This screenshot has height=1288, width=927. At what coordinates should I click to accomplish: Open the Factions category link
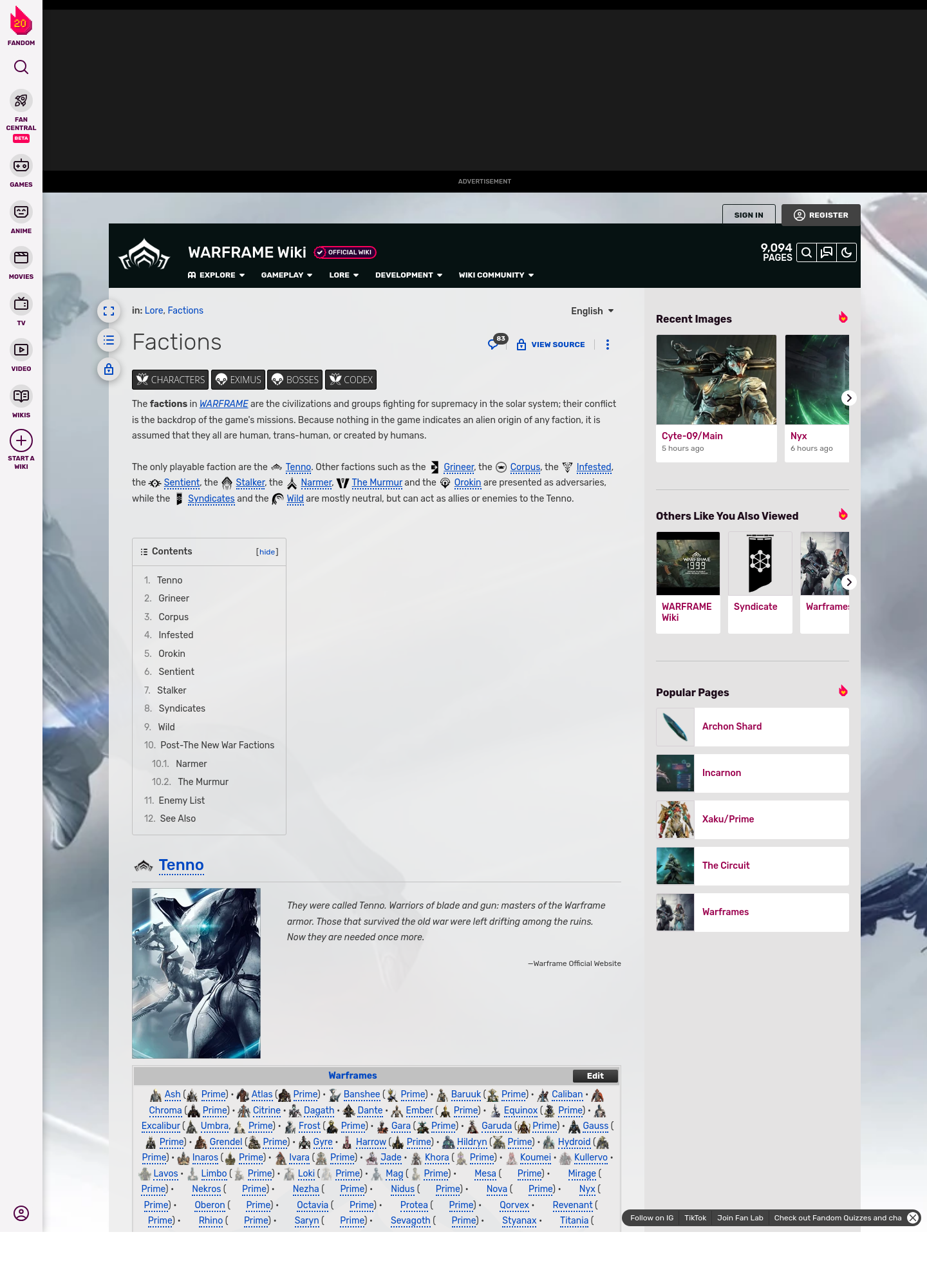[x=185, y=310]
